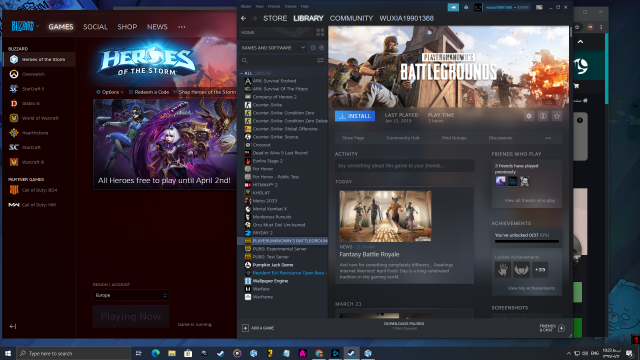Open Heroes of the Storm in Blizzard sidebar

[x=39, y=59]
